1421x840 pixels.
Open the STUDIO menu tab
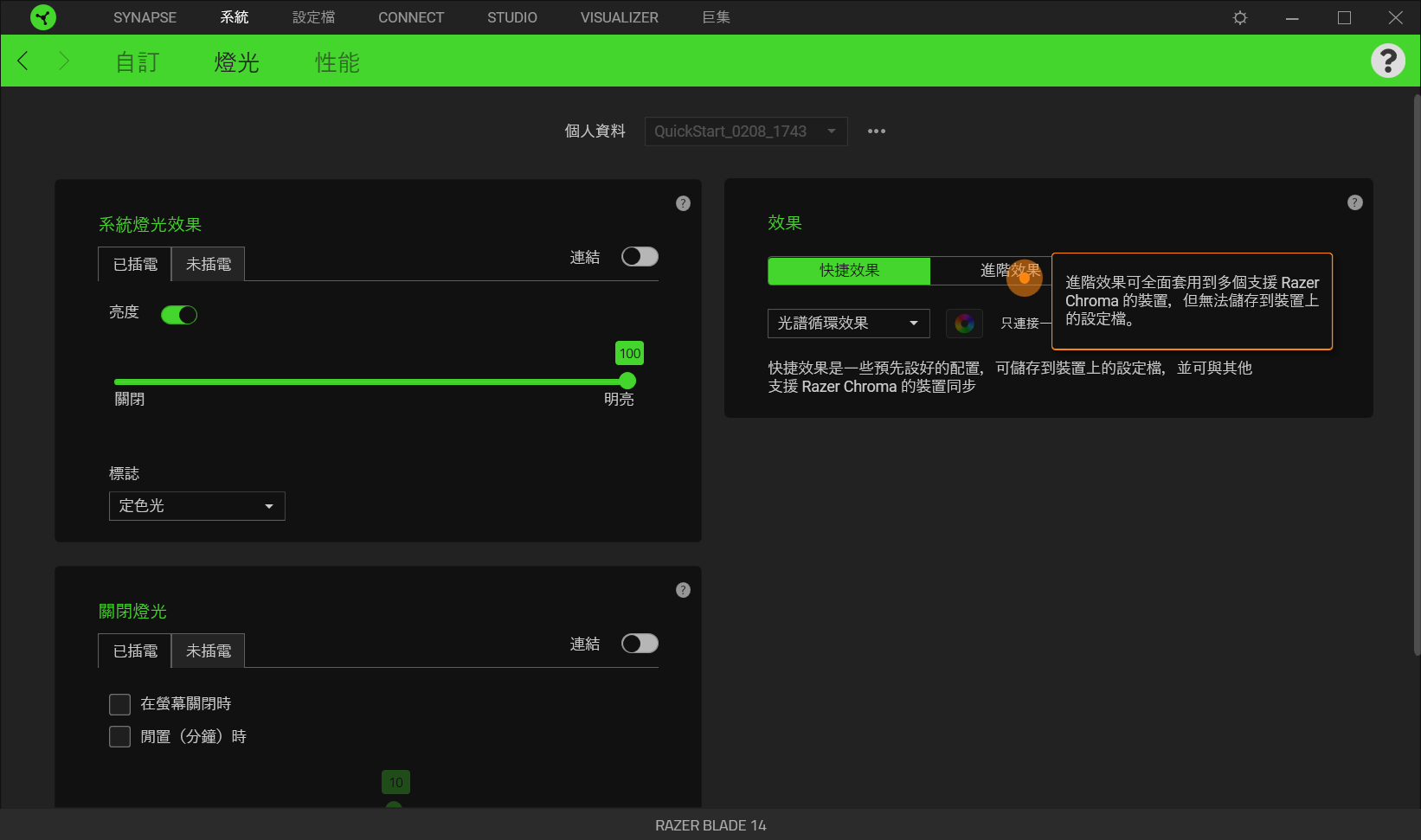coord(511,17)
